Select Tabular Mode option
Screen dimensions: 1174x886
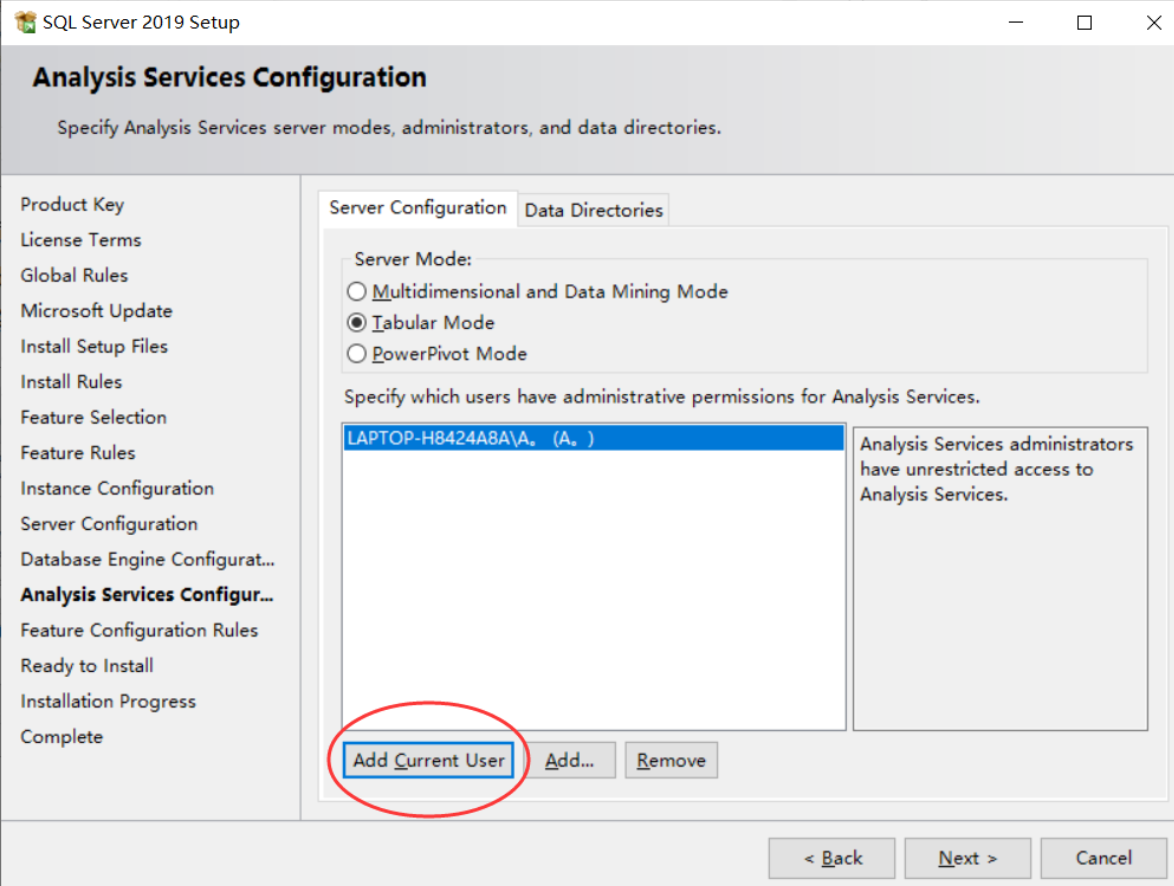pos(356,322)
